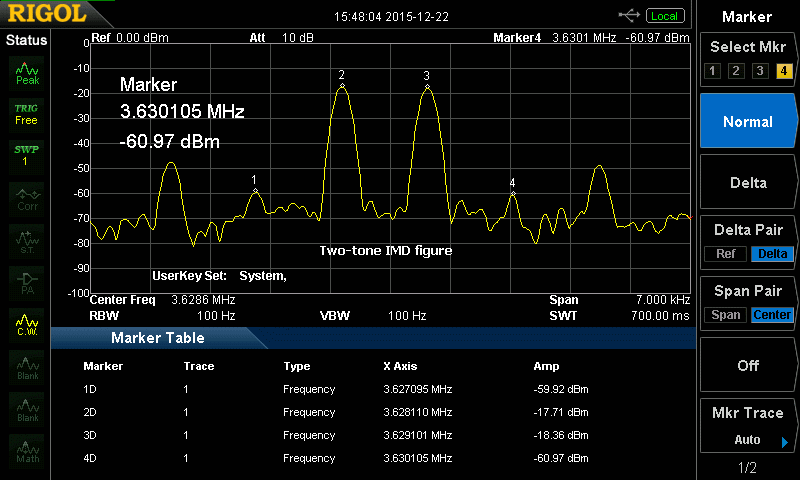Image resolution: width=800 pixels, height=480 pixels.
Task: Click the TRIG Free status icon
Action: click(x=26, y=113)
